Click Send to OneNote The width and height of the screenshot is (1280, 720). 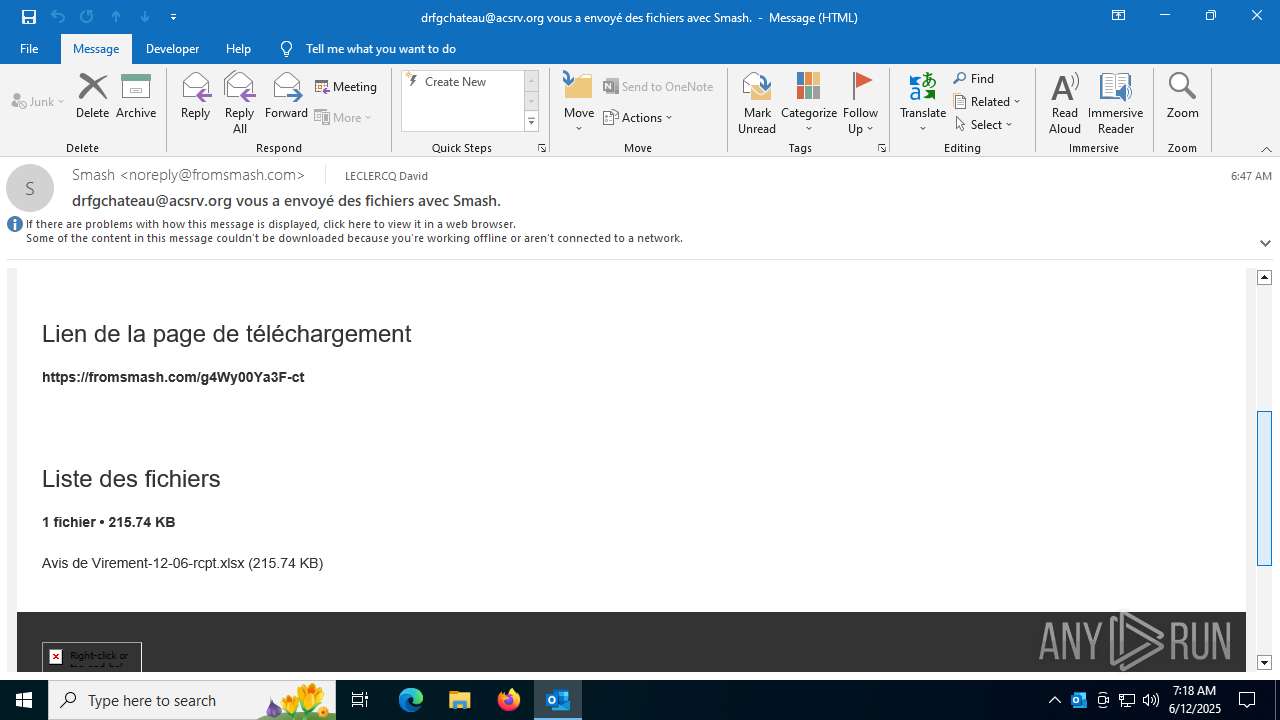(x=658, y=87)
